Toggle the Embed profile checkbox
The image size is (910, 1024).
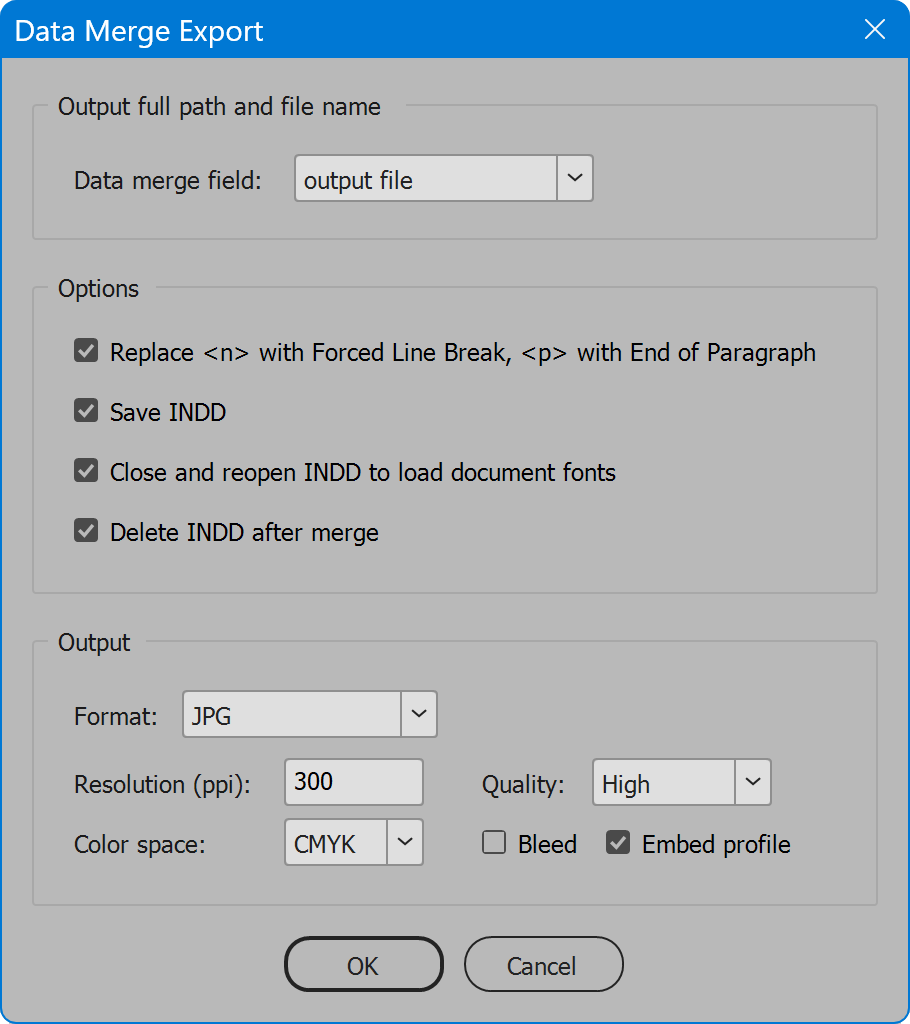tap(618, 843)
